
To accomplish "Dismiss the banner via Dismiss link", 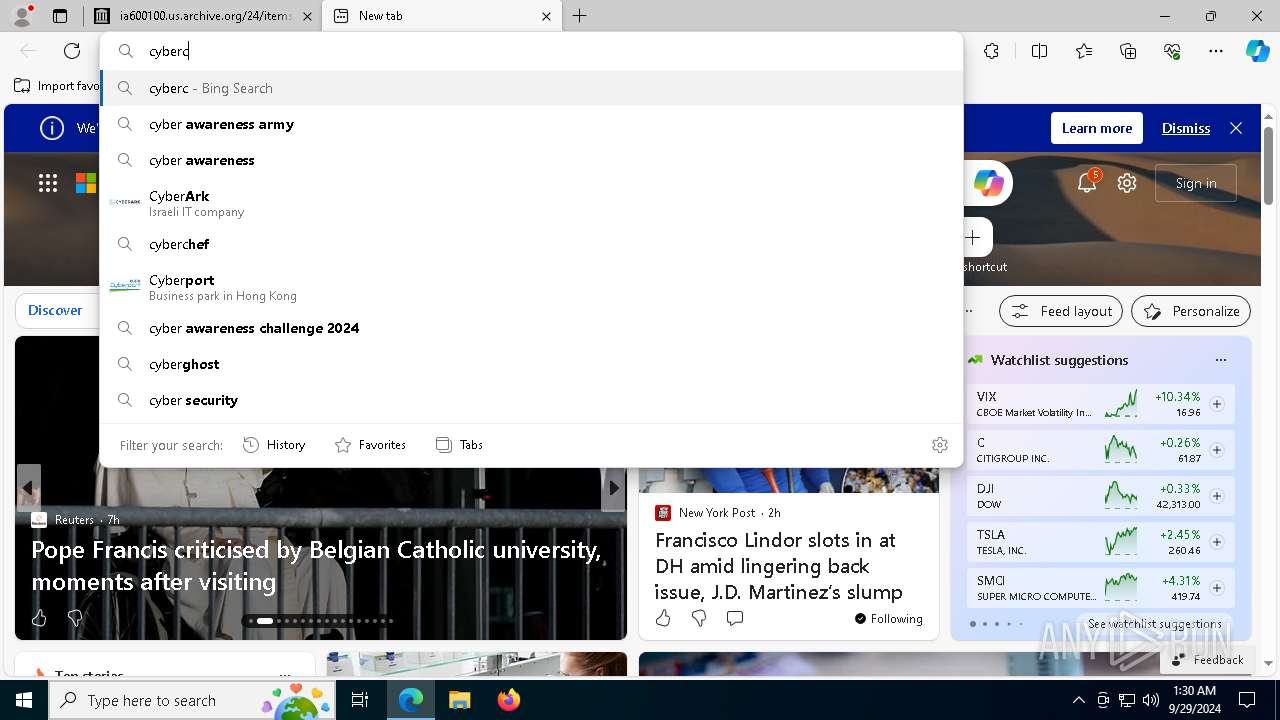I will tap(1186, 128).
